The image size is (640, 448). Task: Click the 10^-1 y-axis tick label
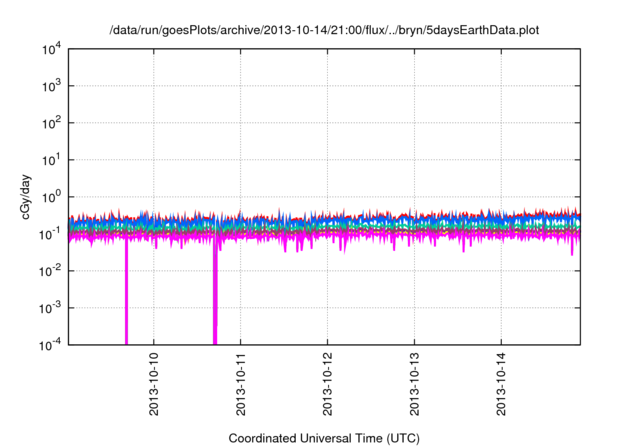(51, 234)
